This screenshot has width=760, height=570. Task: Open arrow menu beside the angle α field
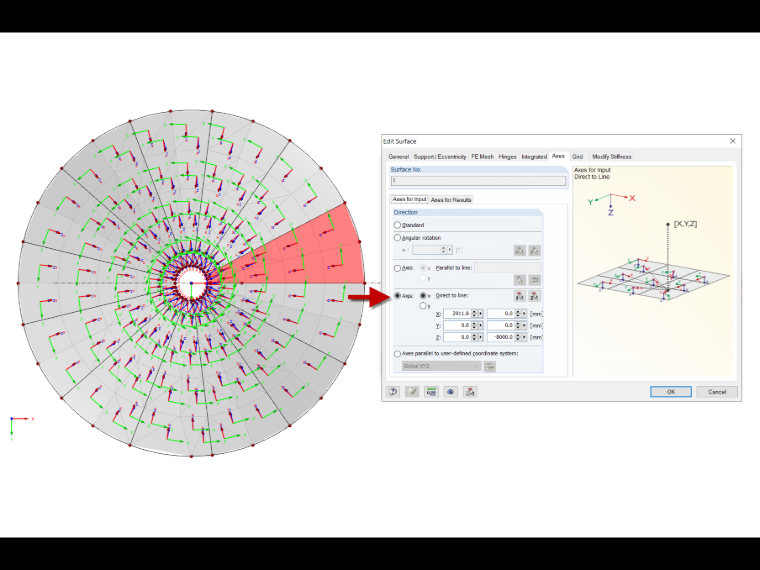pyautogui.click(x=450, y=250)
